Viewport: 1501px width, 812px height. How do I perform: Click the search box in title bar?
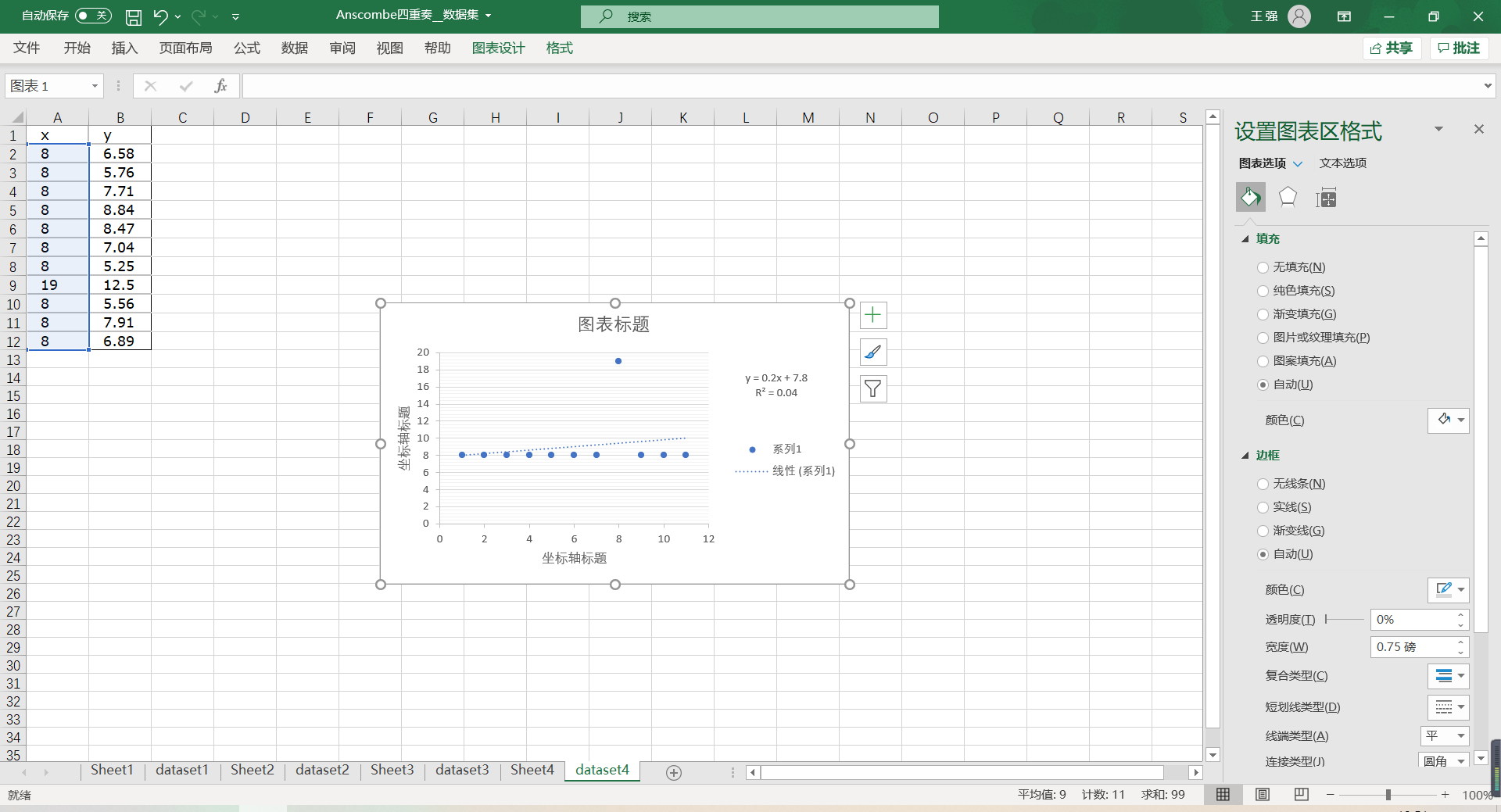pyautogui.click(x=760, y=16)
